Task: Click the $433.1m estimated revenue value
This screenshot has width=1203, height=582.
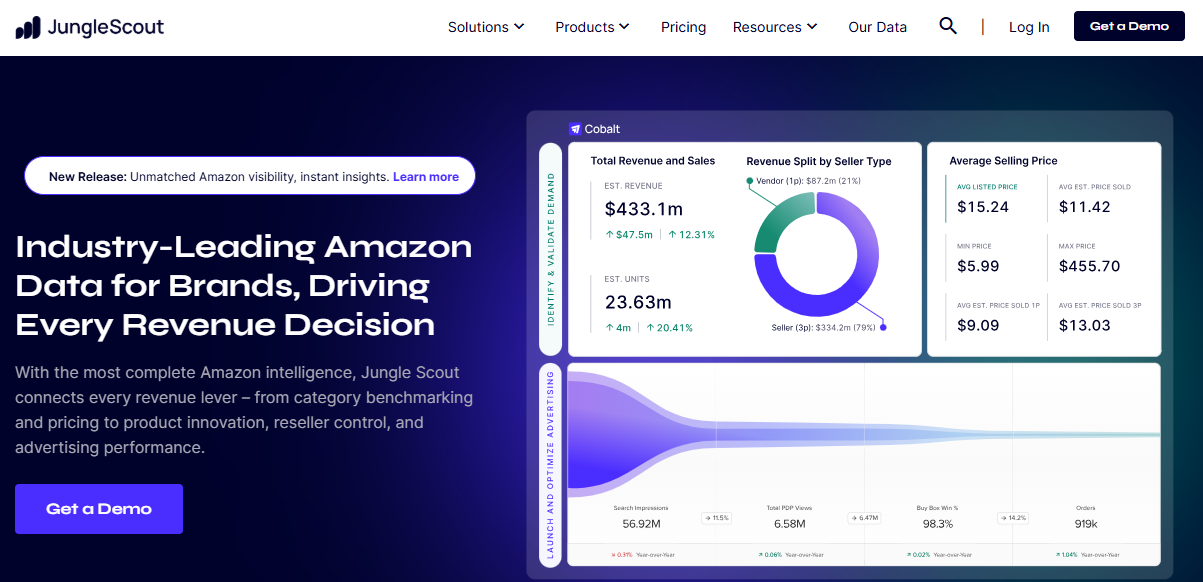Action: pos(644,209)
